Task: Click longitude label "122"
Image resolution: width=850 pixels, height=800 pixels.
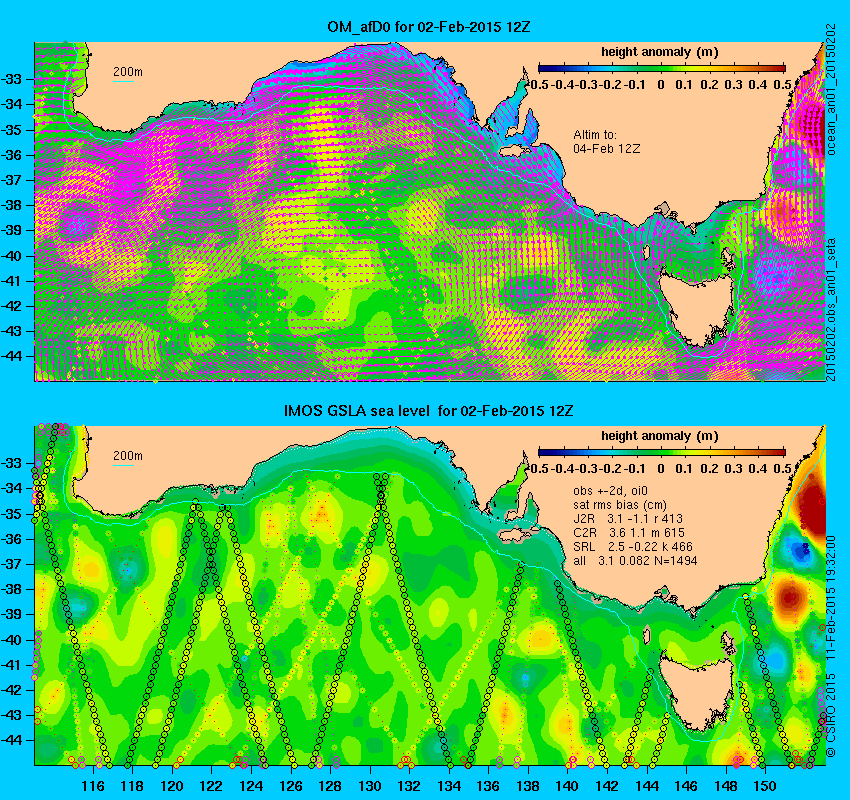Action: (212, 786)
